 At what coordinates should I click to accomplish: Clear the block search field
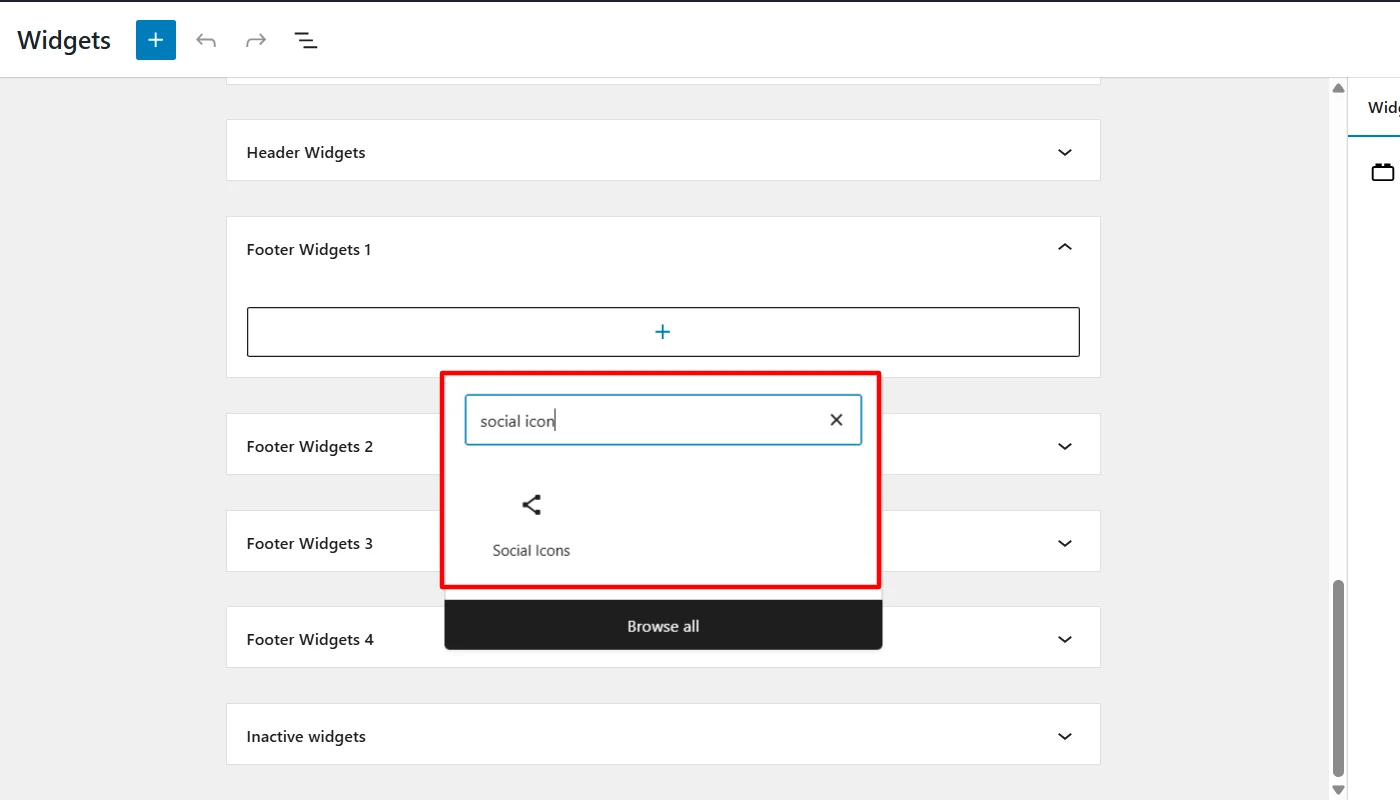[836, 420]
